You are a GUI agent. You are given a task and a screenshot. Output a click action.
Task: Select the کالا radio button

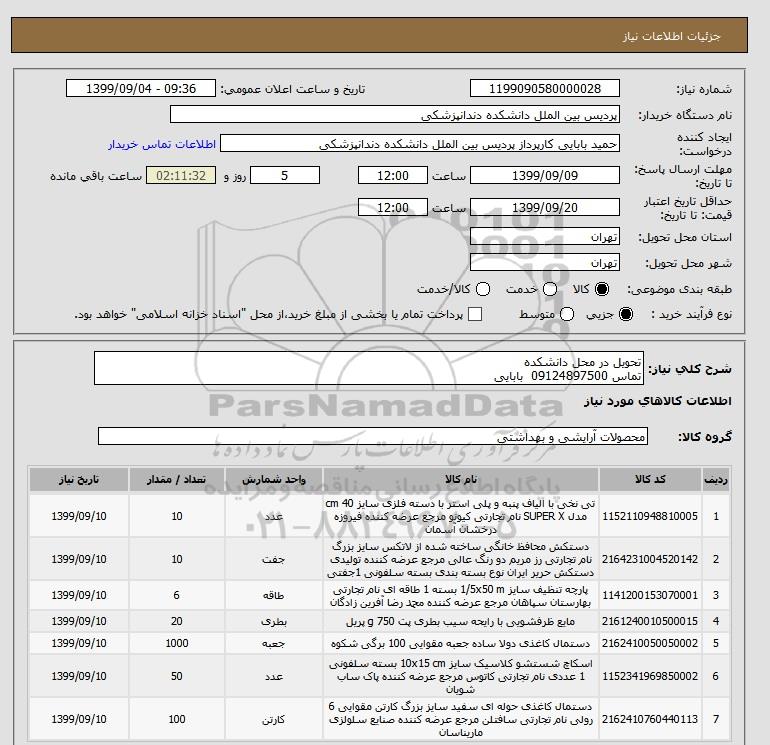[602, 289]
